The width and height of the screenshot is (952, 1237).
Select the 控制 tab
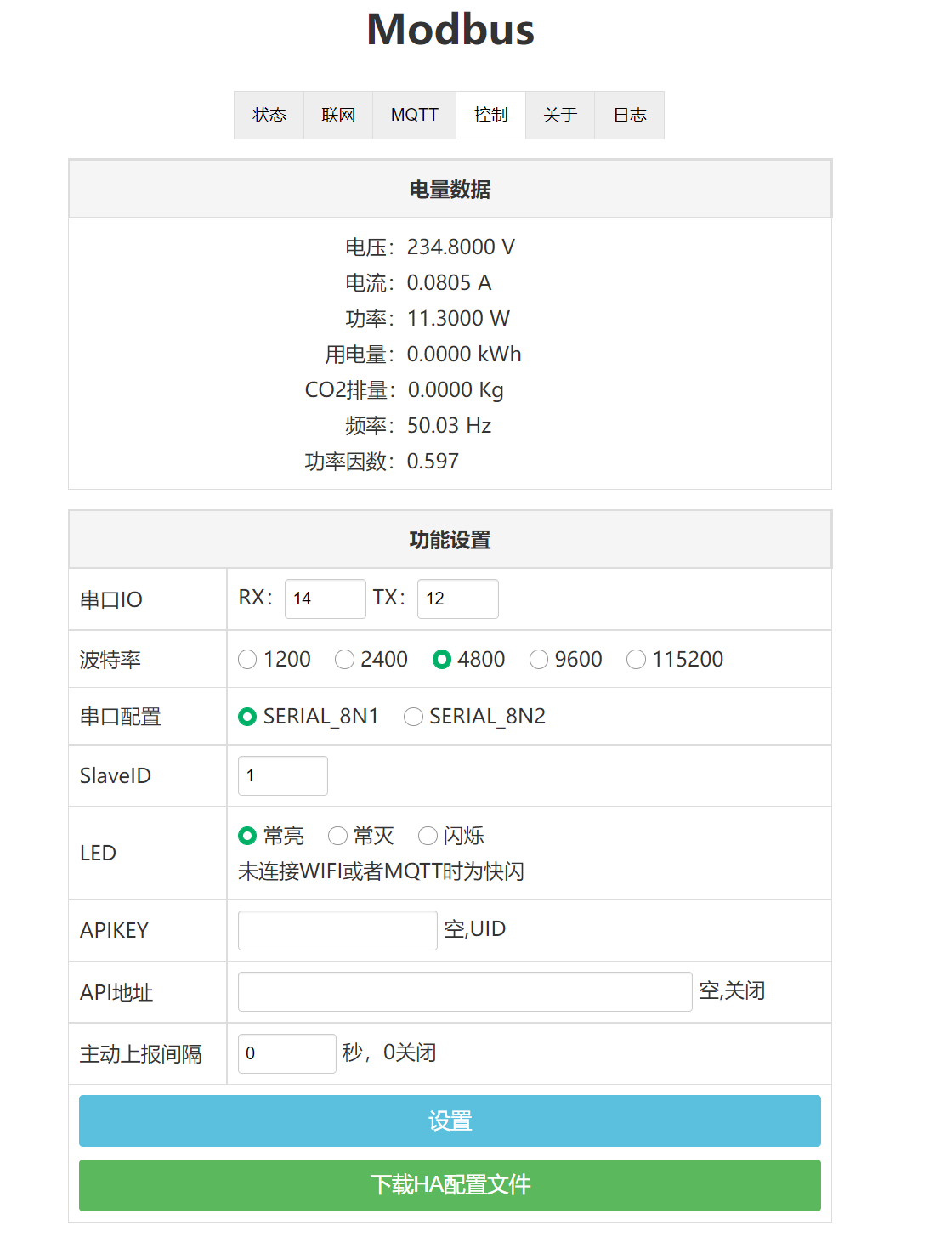pyautogui.click(x=490, y=115)
